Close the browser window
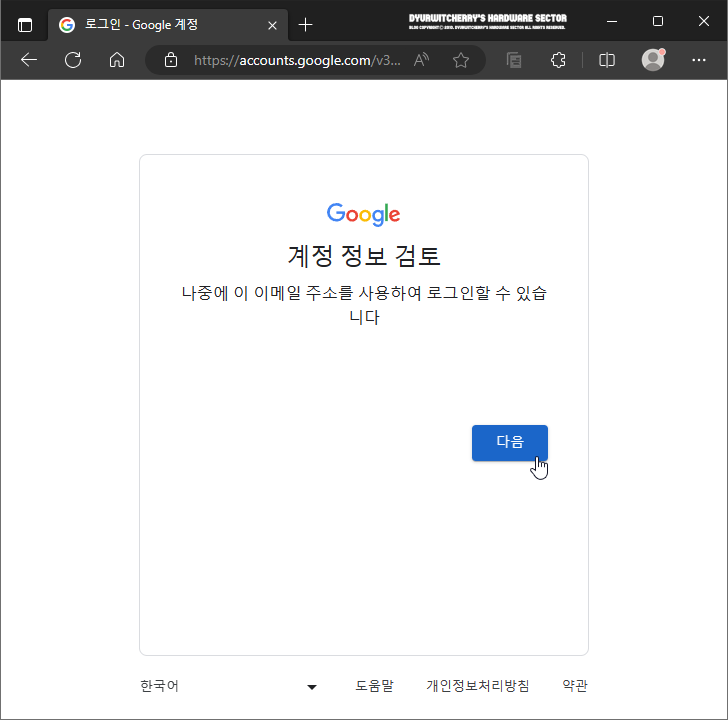Viewport: 728px width, 720px height. 703,21
